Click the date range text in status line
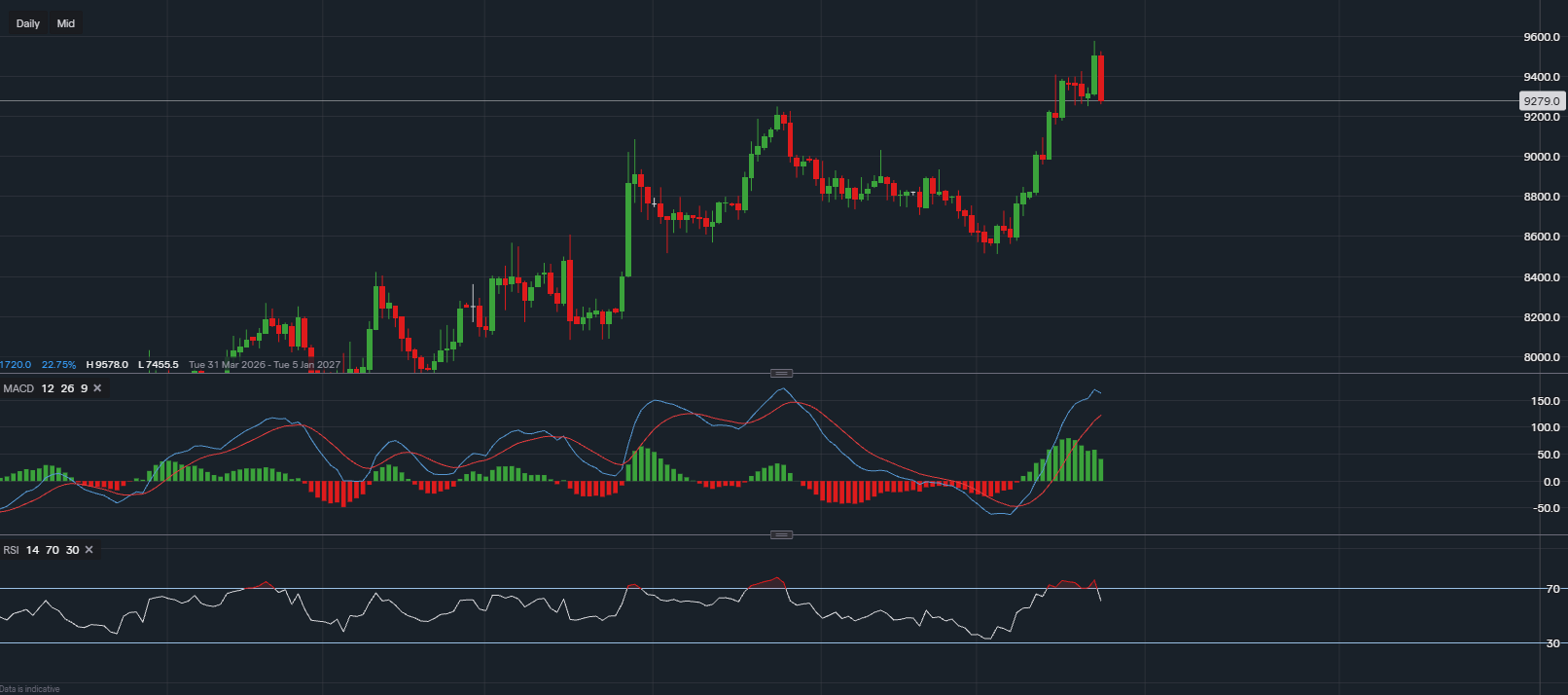 click(265, 365)
